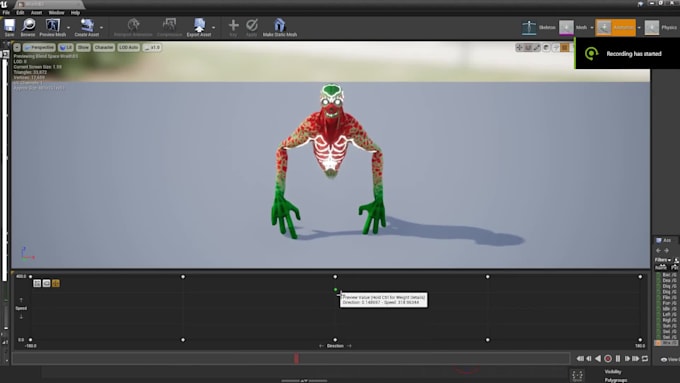Open dropdown arrow next to Animation mode

point(639,28)
